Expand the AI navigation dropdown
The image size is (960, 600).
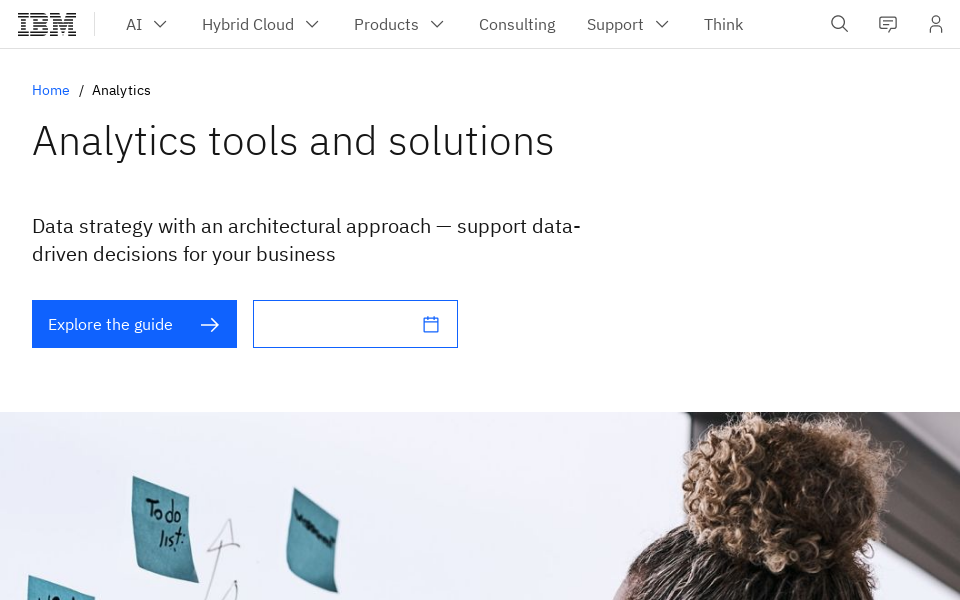(x=160, y=24)
